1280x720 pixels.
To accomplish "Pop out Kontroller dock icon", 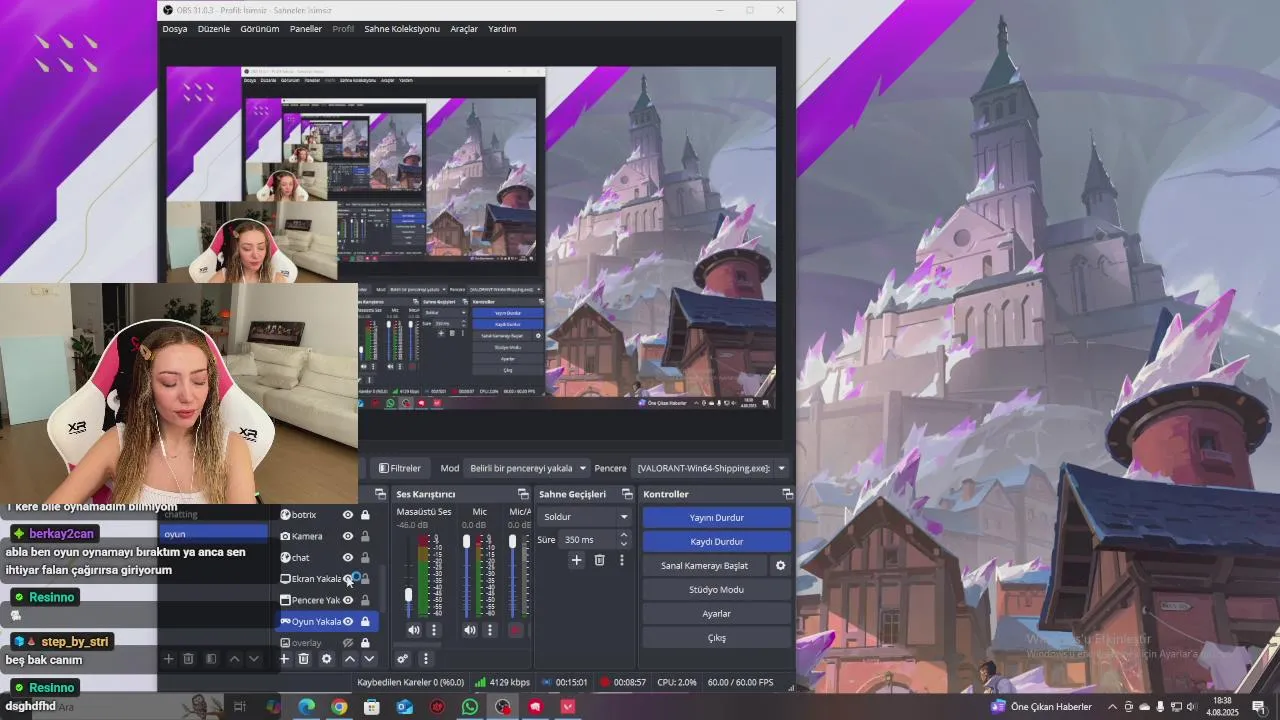I will (x=787, y=494).
